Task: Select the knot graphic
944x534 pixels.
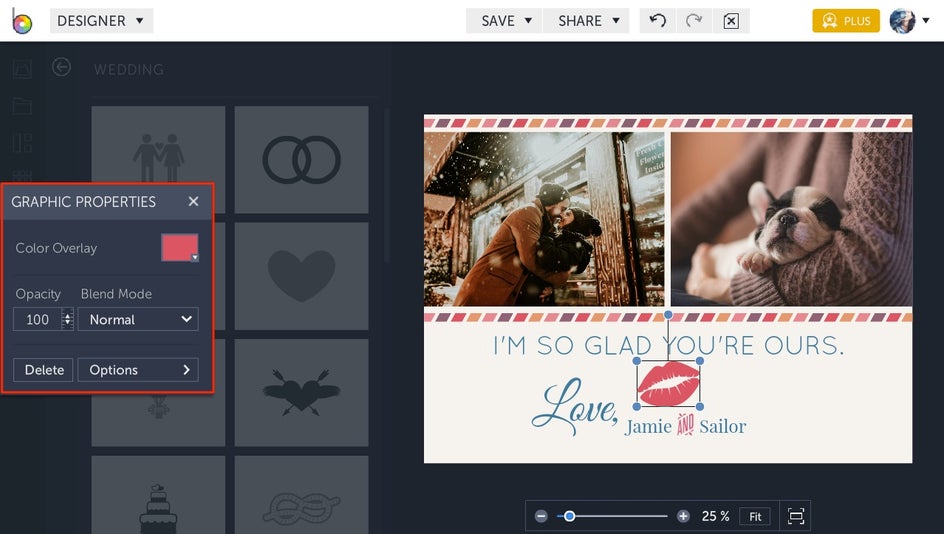Action: click(301, 495)
